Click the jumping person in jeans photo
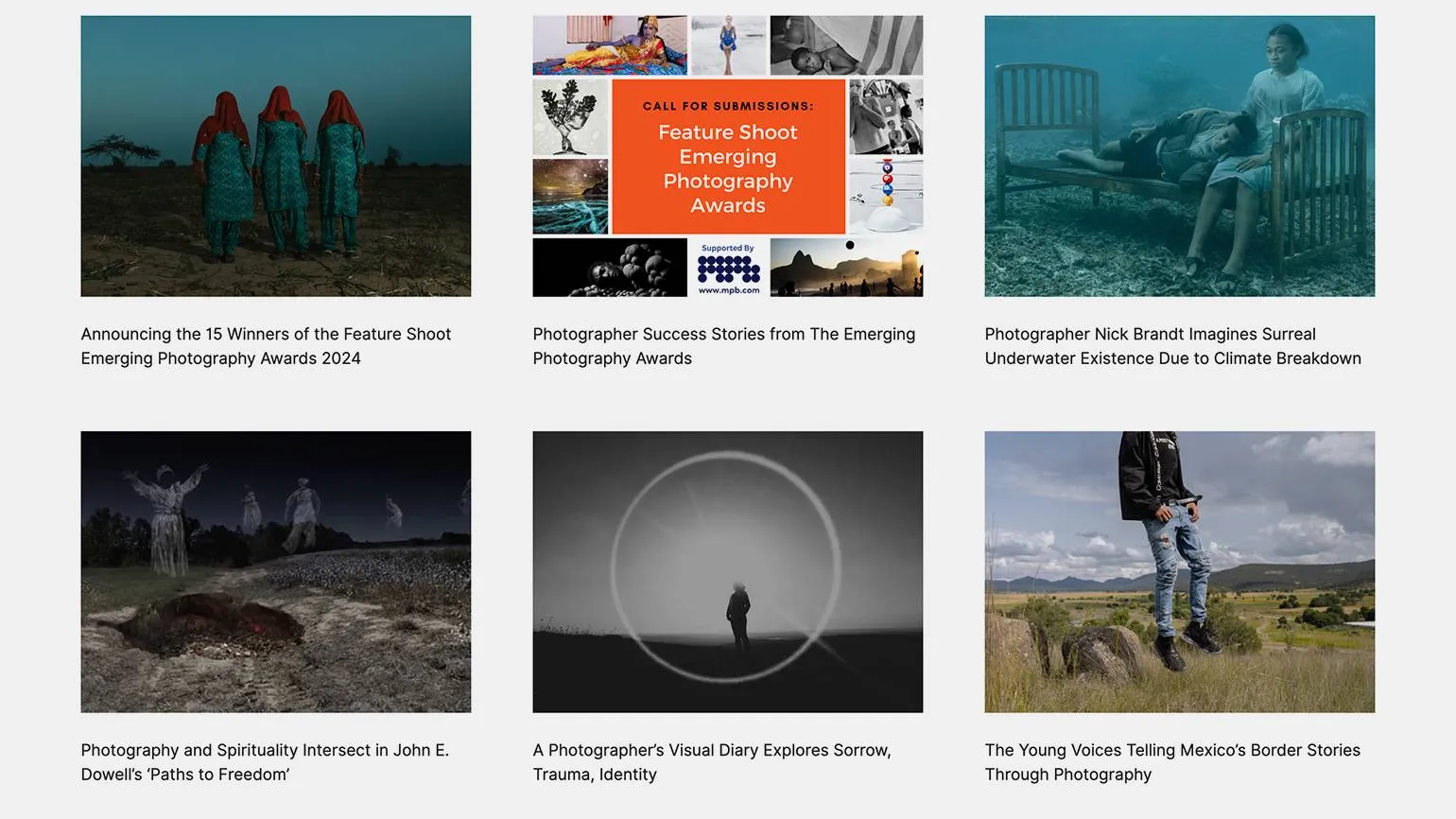This screenshot has height=819, width=1456. click(1179, 571)
